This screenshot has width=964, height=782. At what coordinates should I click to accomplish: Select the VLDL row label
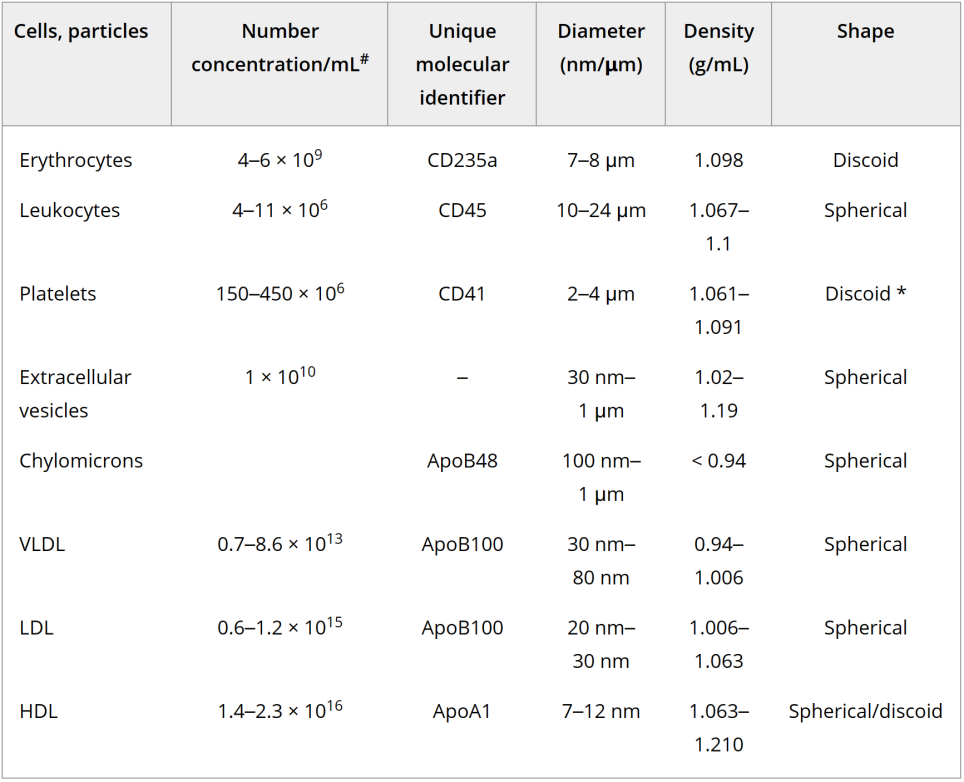pos(42,545)
